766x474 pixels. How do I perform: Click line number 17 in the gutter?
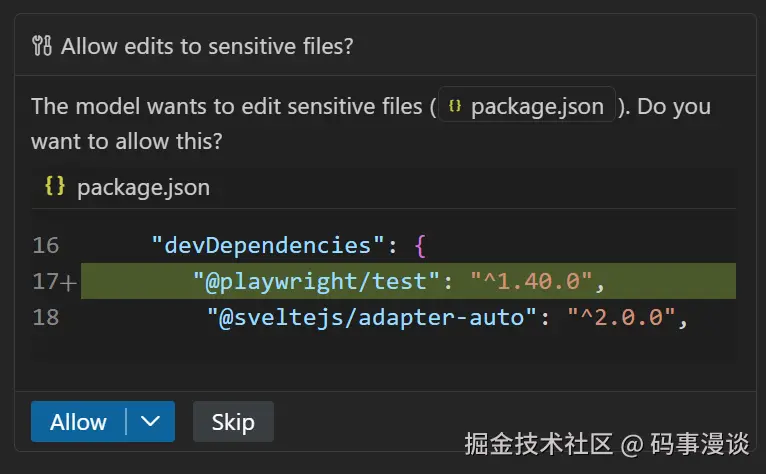point(44,282)
